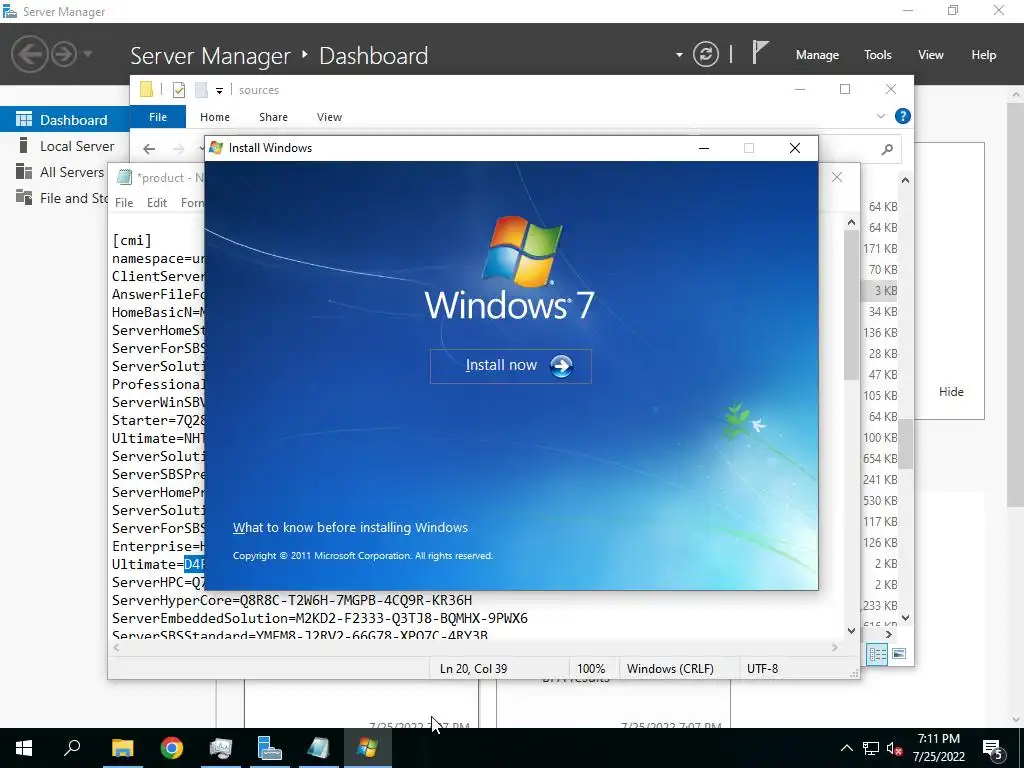Image resolution: width=1024 pixels, height=768 pixels.
Task: Open File Explorer from the taskbar
Action: click(122, 748)
